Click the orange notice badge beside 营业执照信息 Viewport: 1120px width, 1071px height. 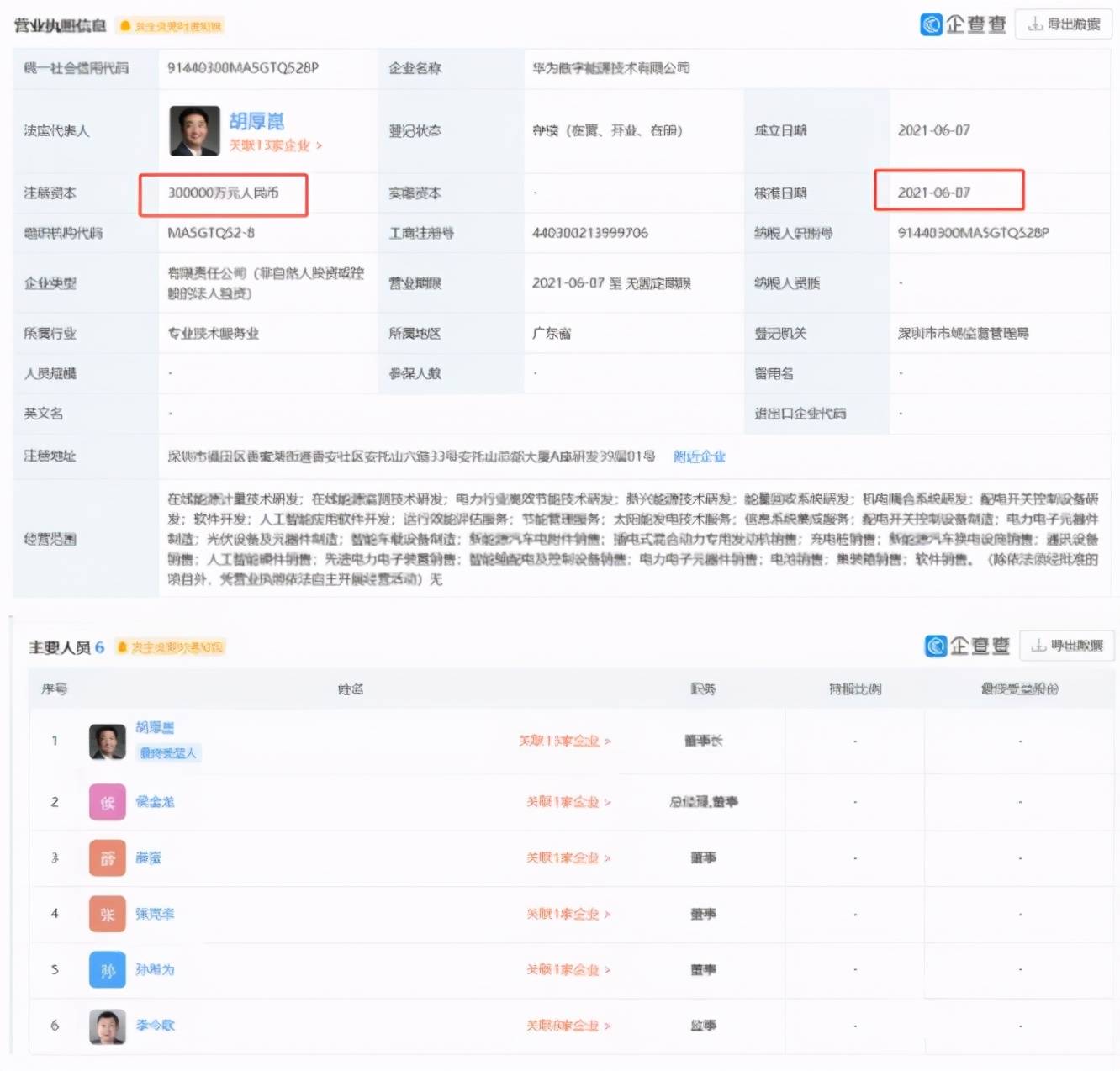pos(172,26)
